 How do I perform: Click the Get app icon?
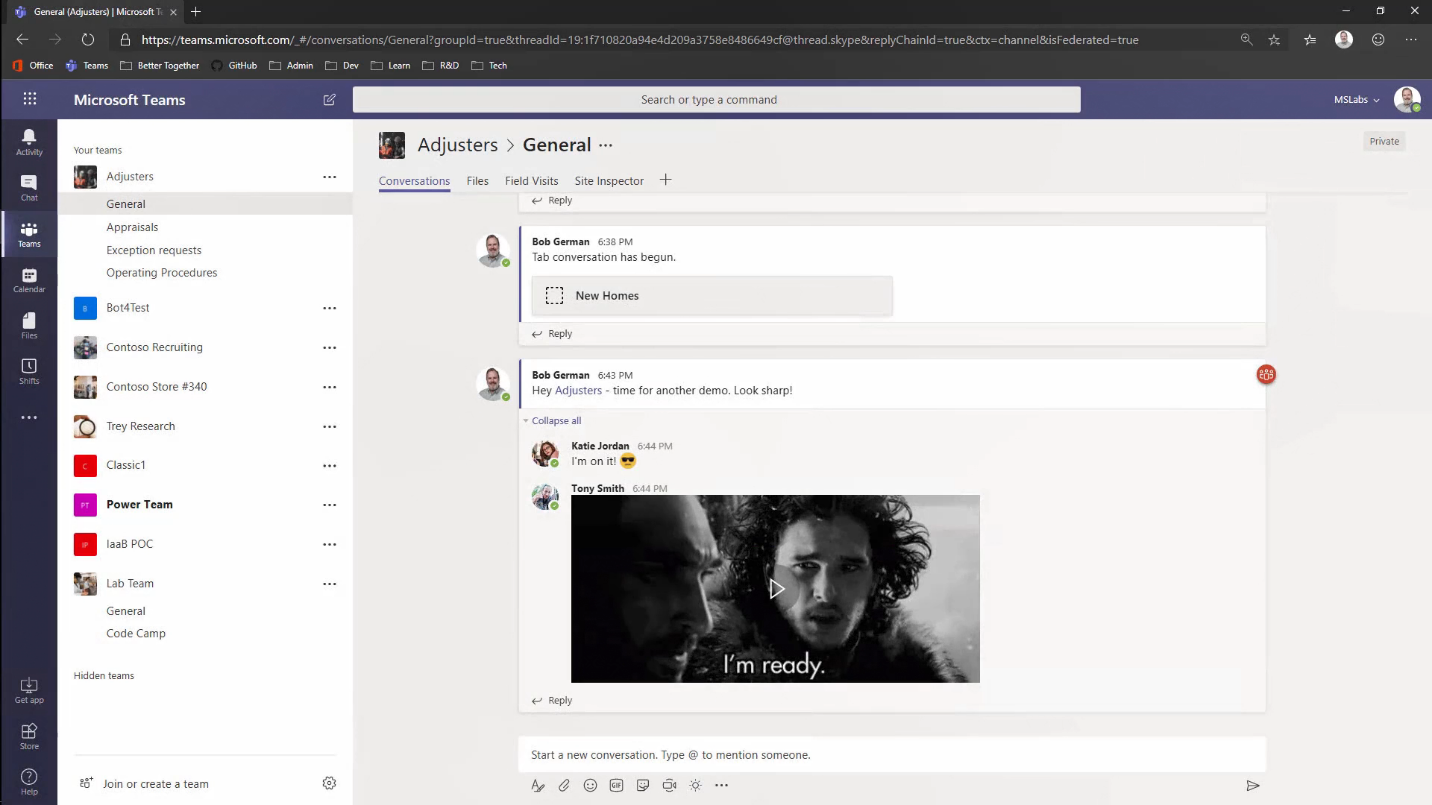pos(29,690)
